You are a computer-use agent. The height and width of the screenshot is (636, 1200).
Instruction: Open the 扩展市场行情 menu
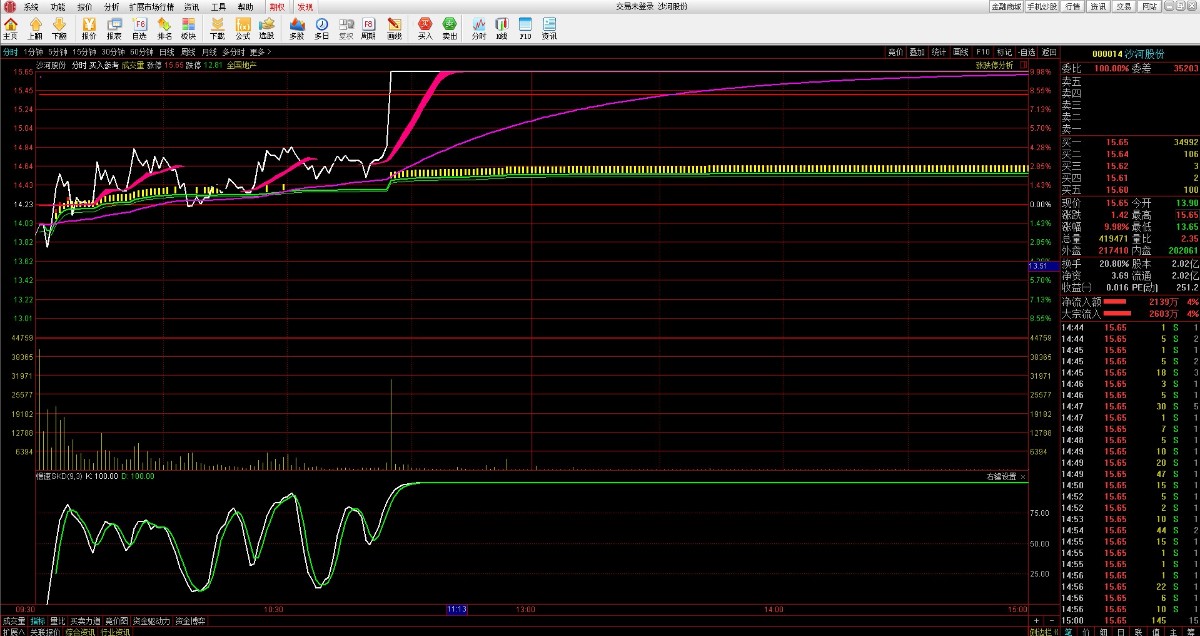pos(151,6)
